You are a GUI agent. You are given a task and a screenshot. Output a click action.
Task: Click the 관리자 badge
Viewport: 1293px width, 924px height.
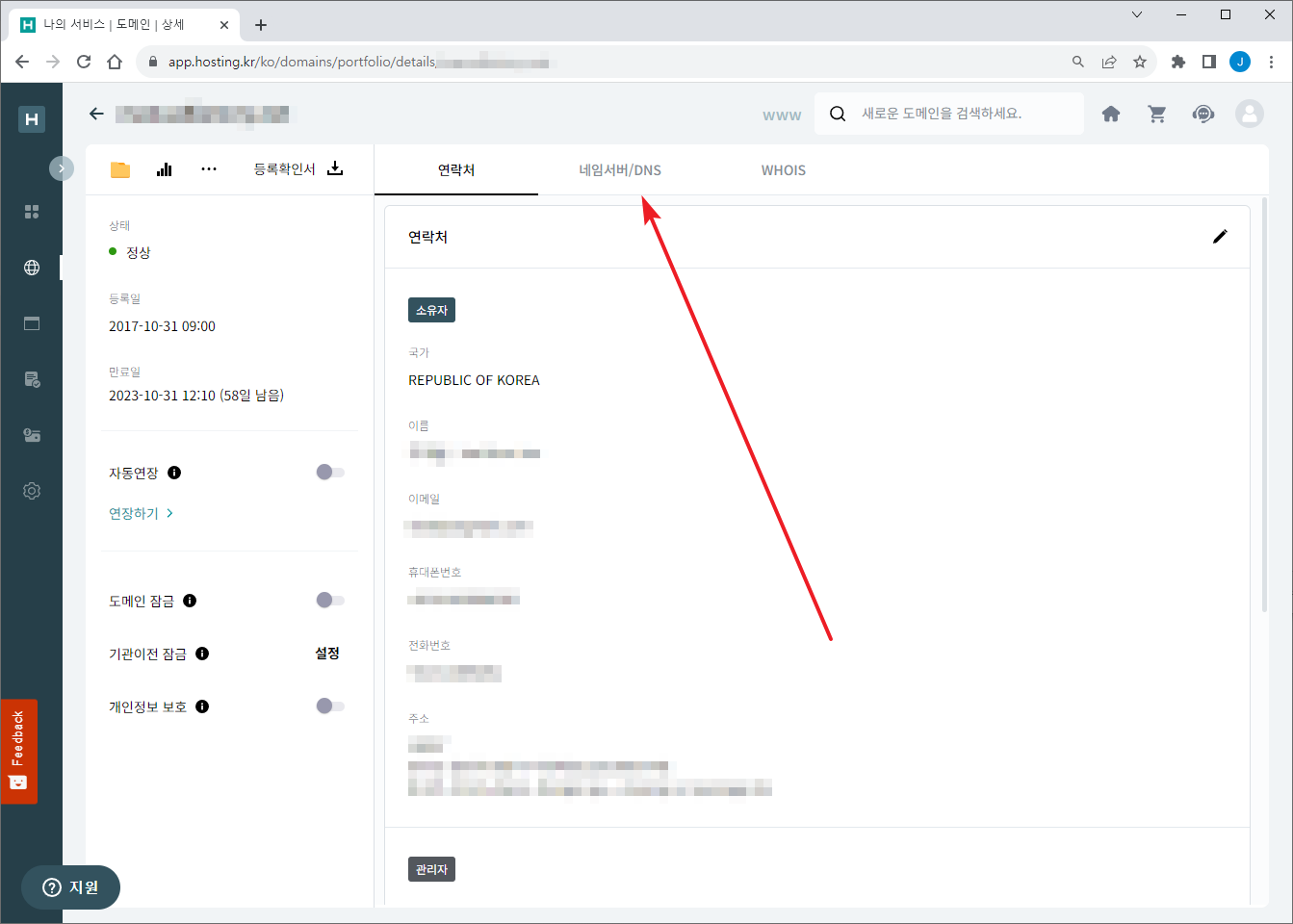[431, 869]
